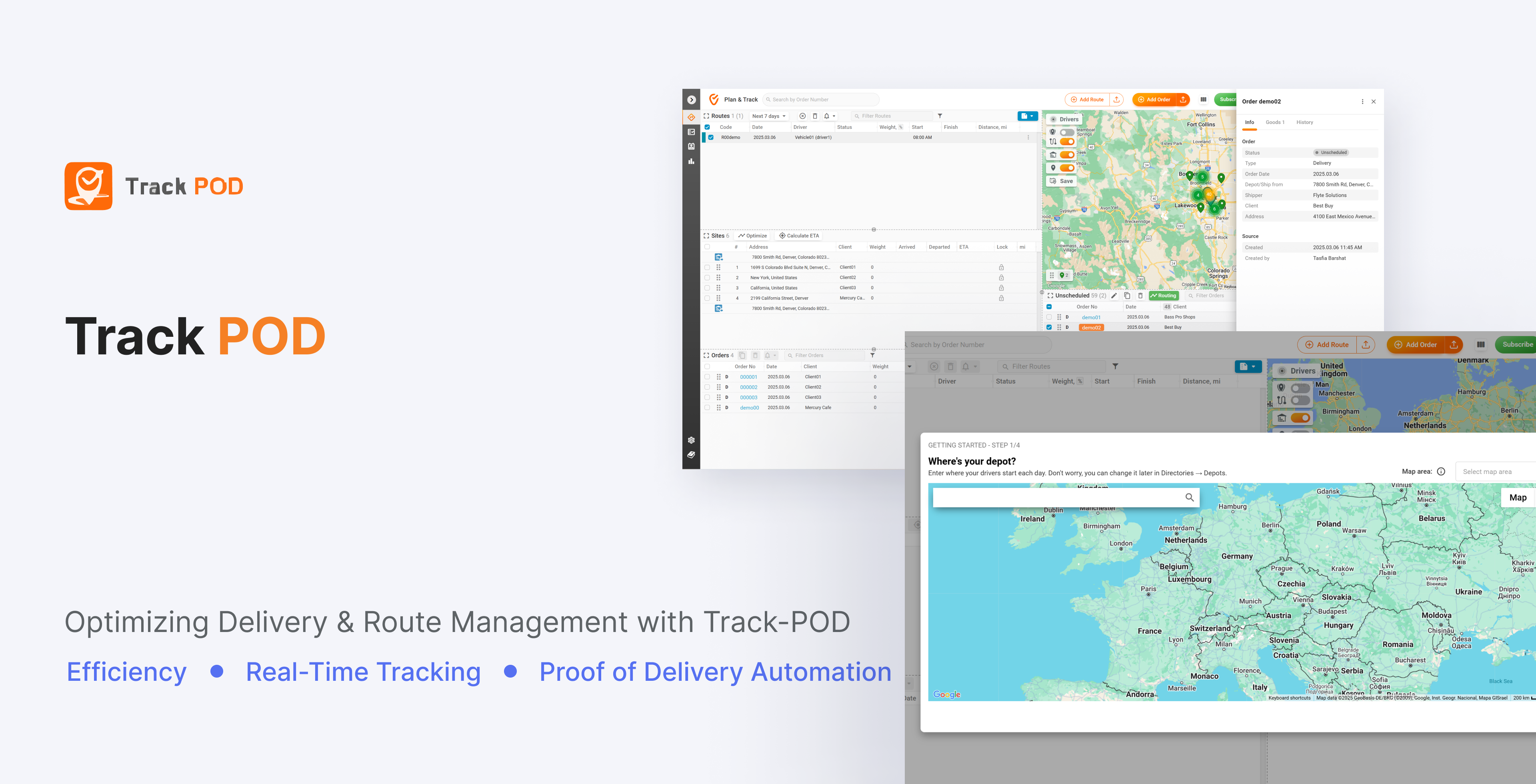This screenshot has height=784, width=1536.
Task: Click the upper Filter Routes field
Action: (x=892, y=116)
